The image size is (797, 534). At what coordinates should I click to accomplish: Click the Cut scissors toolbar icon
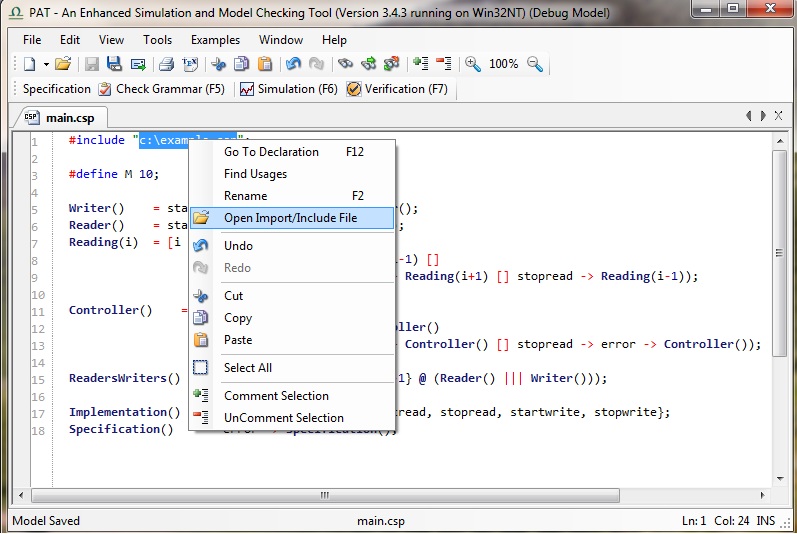pos(219,64)
